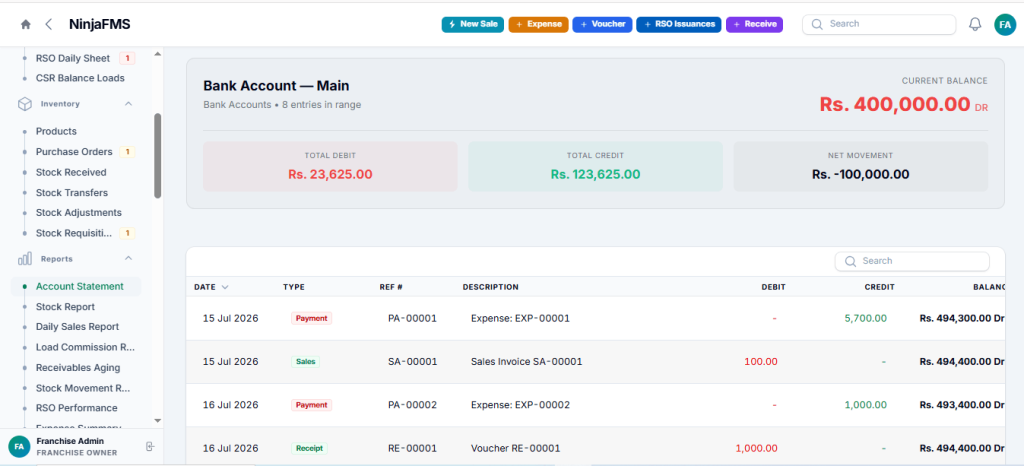Click the Type column header
Image resolution: width=1024 pixels, height=466 pixels.
point(293,287)
